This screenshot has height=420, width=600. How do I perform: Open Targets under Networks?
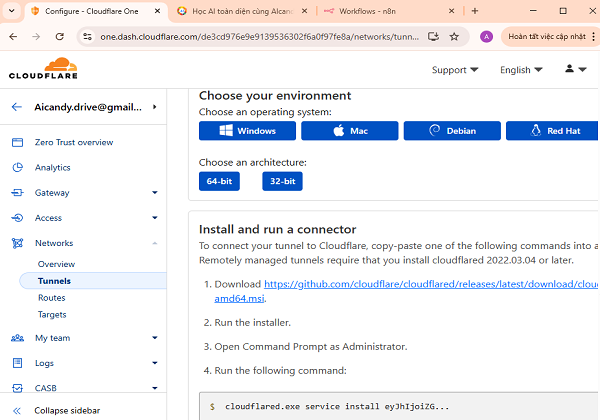tap(52, 314)
